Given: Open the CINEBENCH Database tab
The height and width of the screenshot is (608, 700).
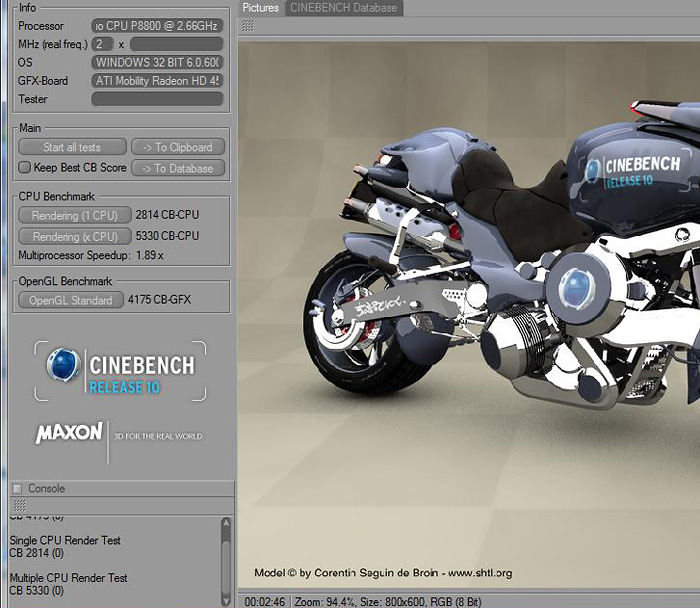Looking at the screenshot, I should pyautogui.click(x=343, y=8).
